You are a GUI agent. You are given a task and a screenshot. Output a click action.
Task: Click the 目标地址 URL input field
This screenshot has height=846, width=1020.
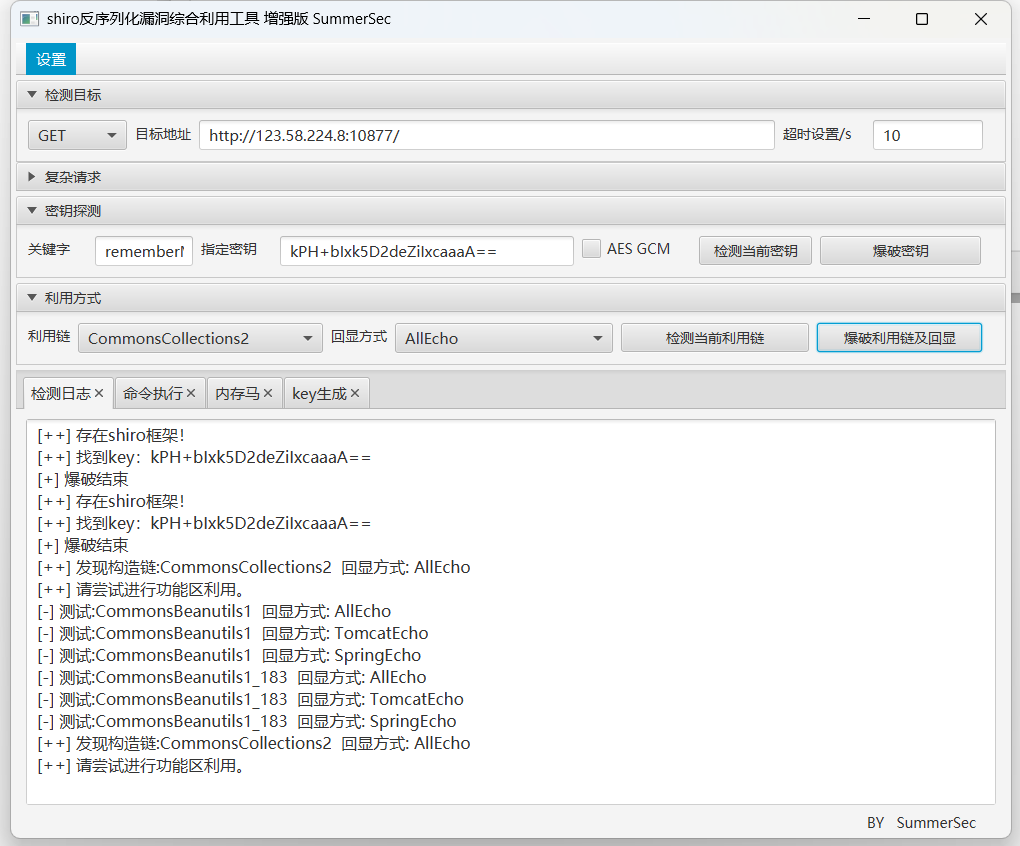(x=486, y=134)
